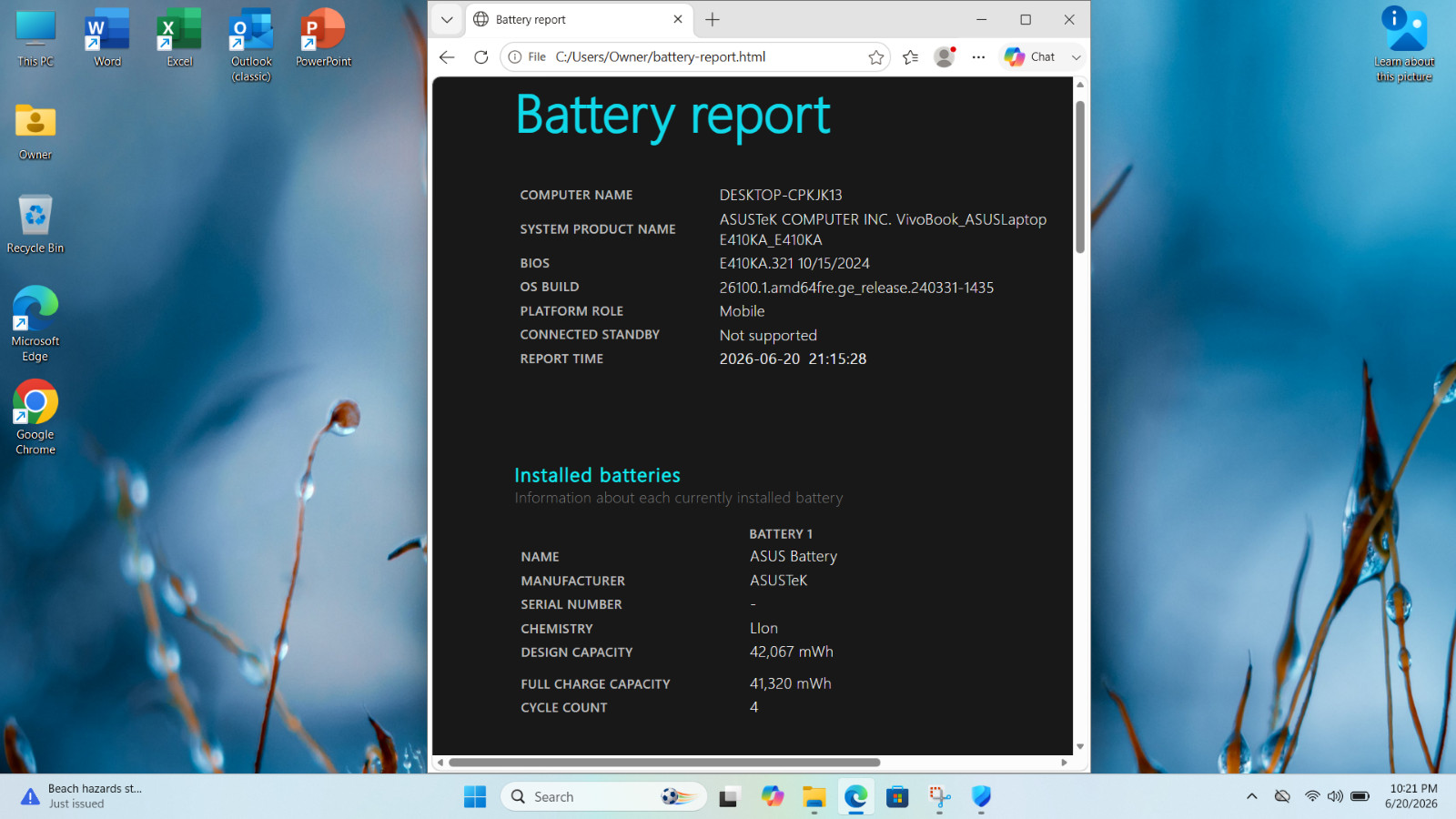The height and width of the screenshot is (819, 1456).
Task: Click the chemistry value "LIon"
Action: (763, 628)
